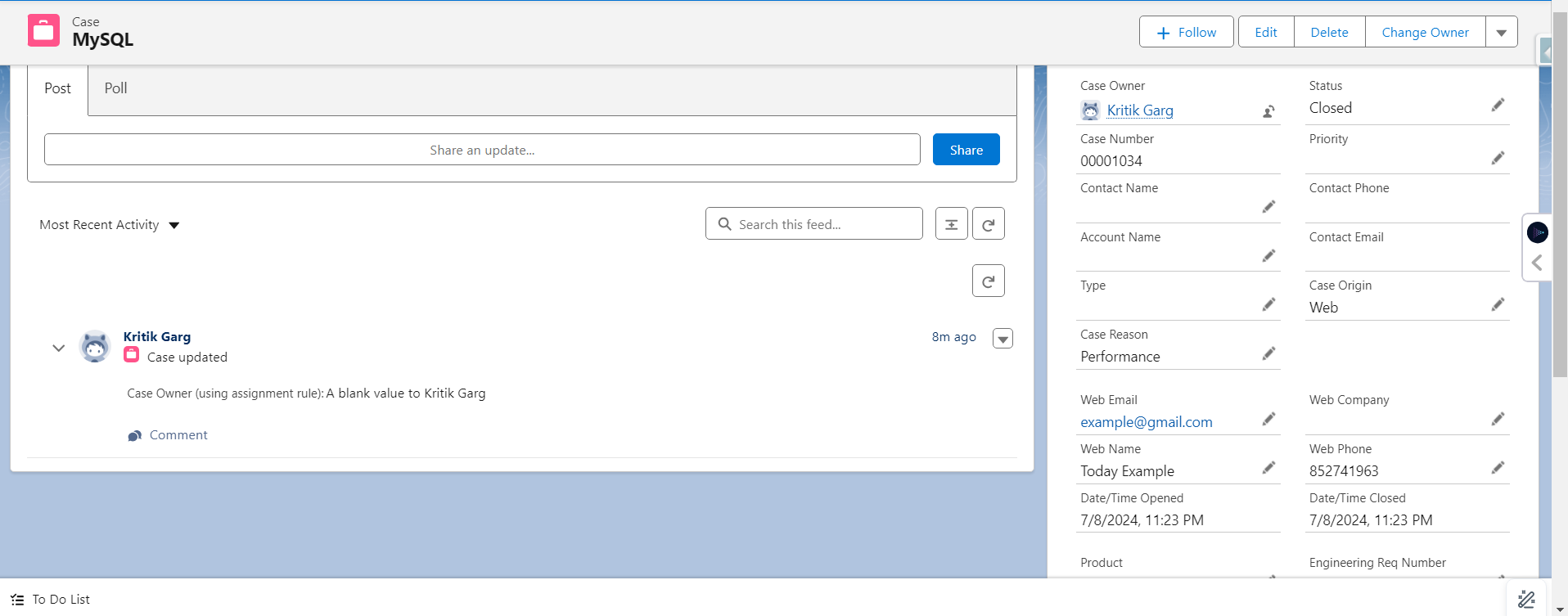Click Kritik Garg avatar in feed

click(95, 346)
